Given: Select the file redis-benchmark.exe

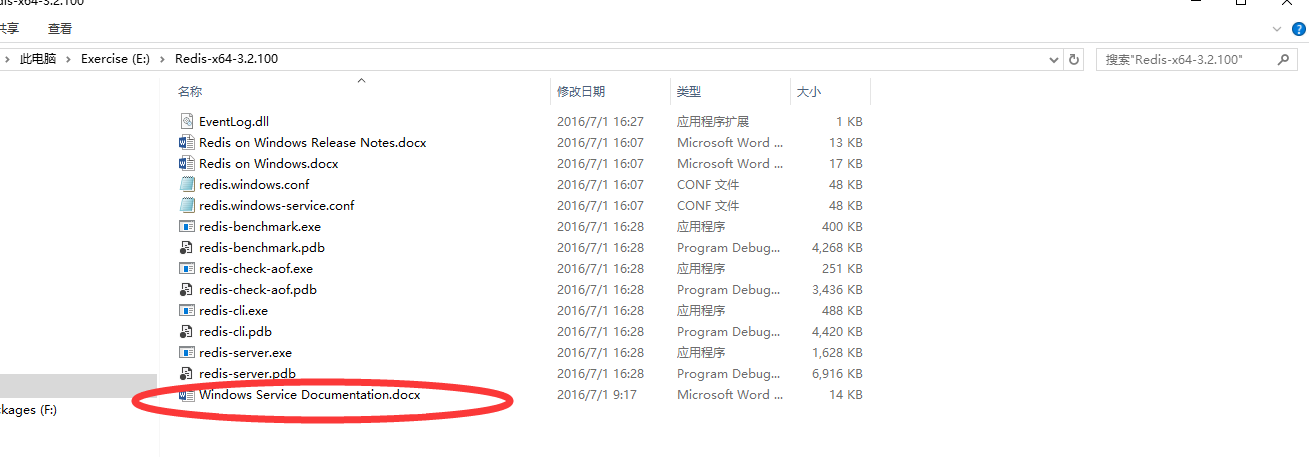Looking at the screenshot, I should [260, 226].
